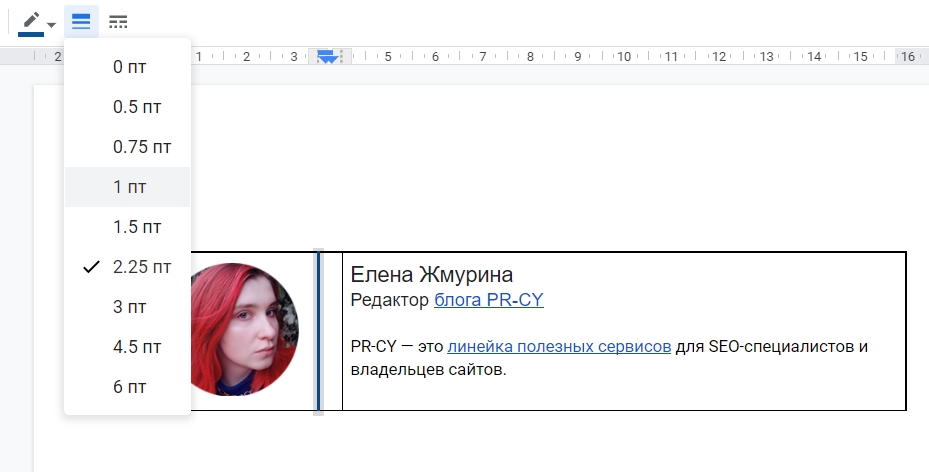
Task: Click the text владельцев сайтов.
Action: click(x=428, y=370)
